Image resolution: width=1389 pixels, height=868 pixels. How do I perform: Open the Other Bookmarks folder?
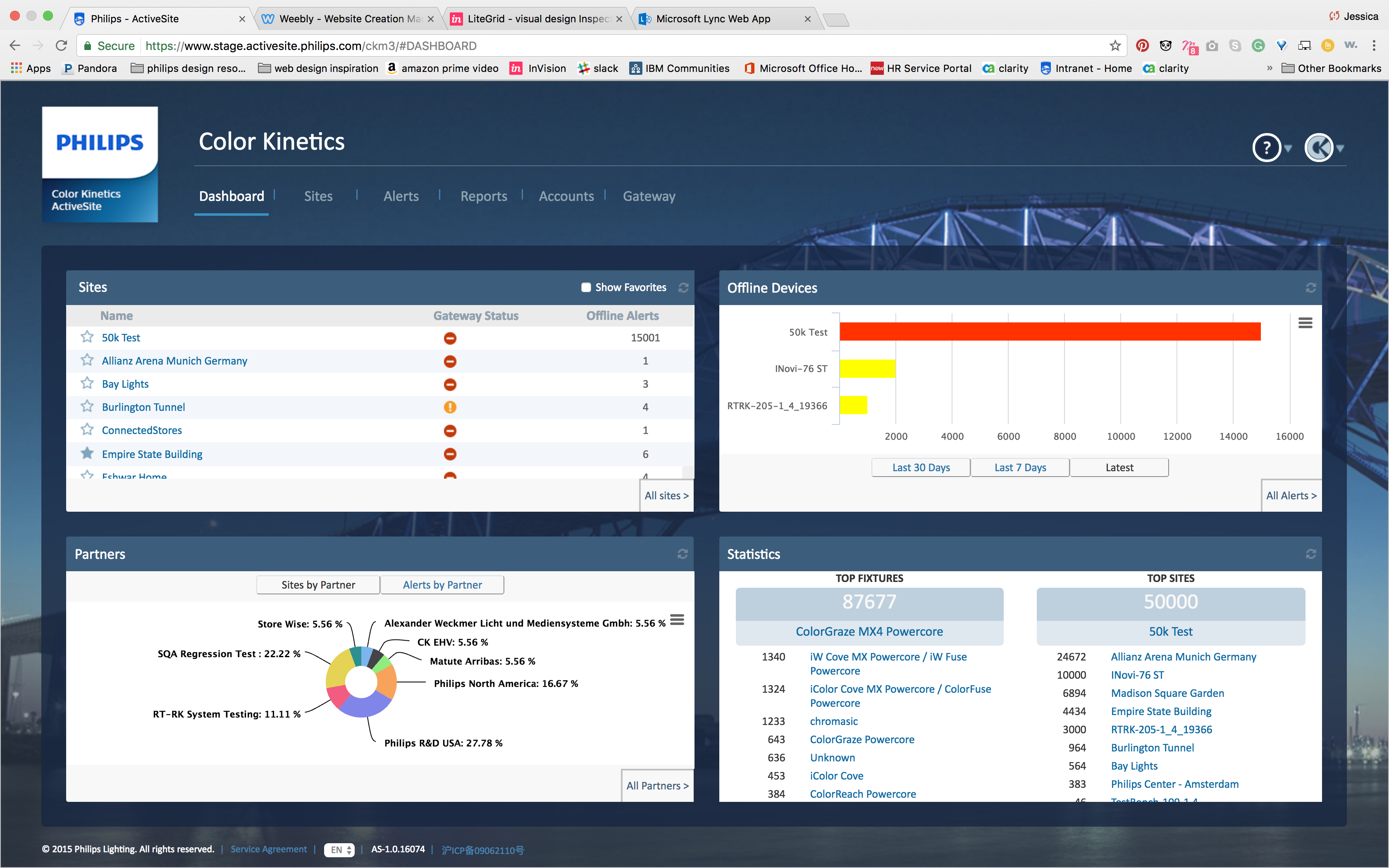[x=1332, y=68]
